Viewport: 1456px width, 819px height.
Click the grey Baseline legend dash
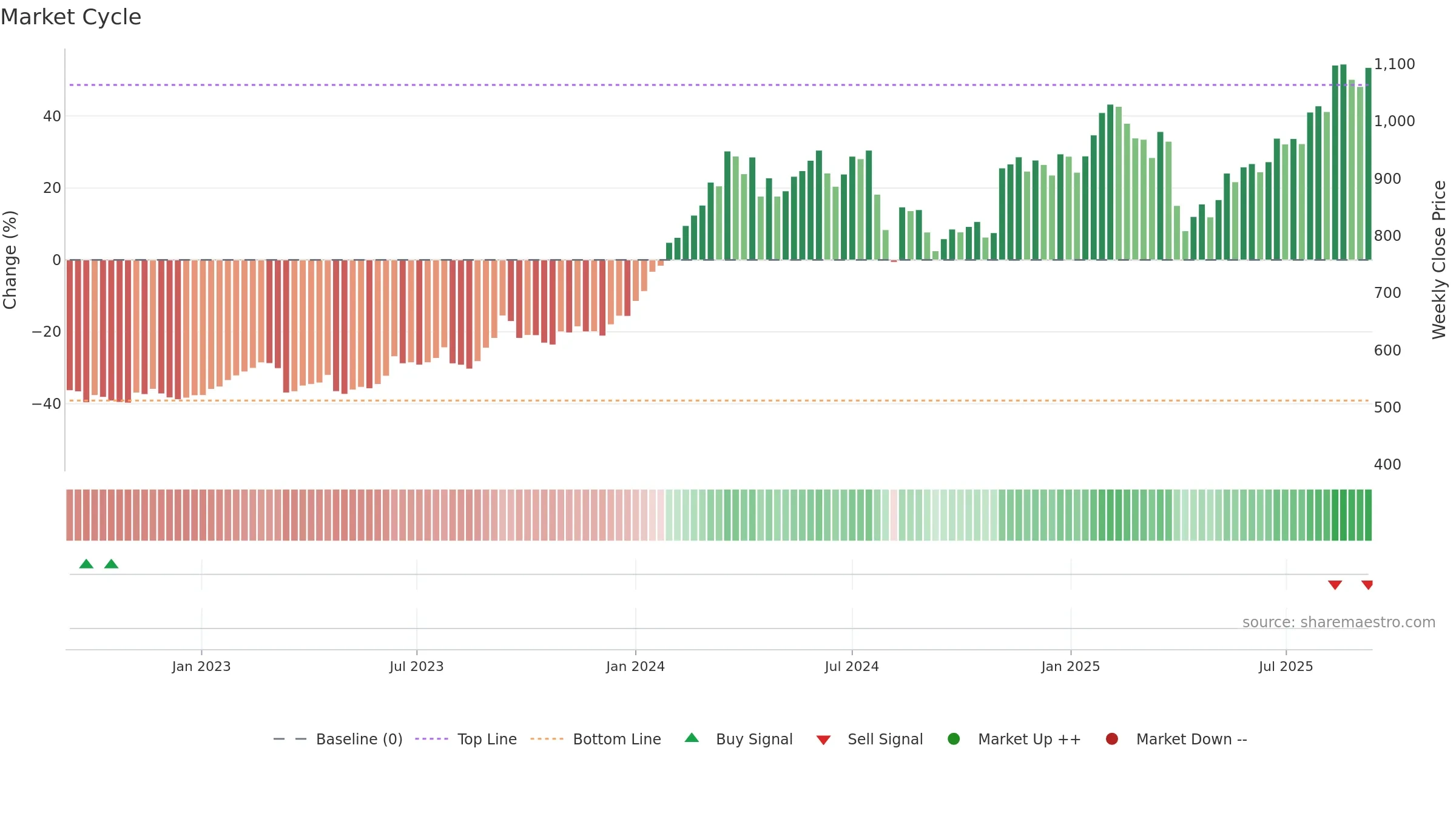click(290, 739)
